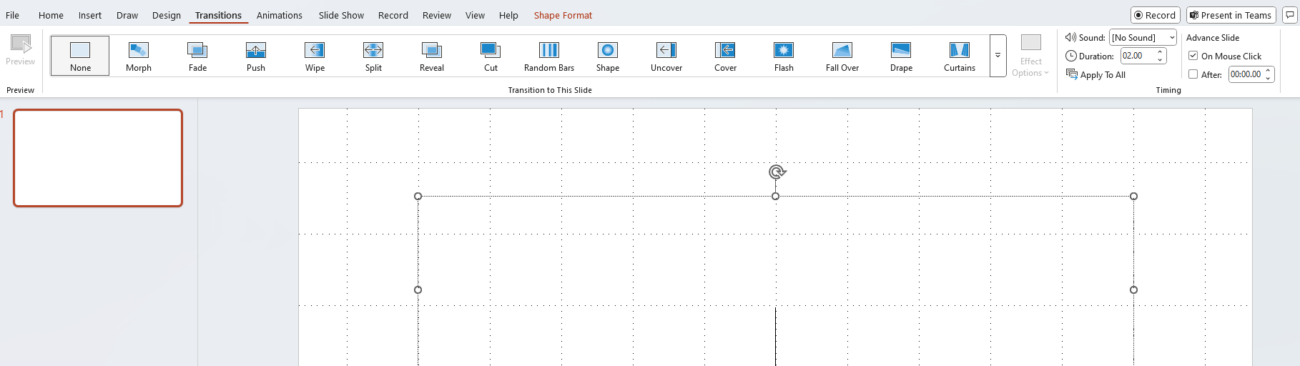Apply the Flash transition
The image size is (1300, 366).
pos(784,56)
